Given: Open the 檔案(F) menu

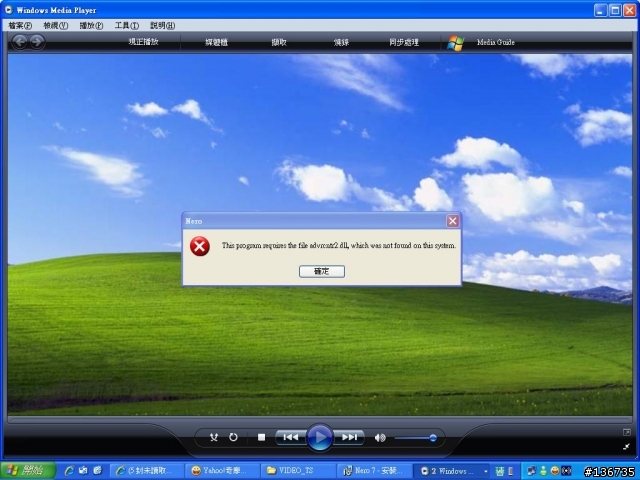Looking at the screenshot, I should point(20,26).
